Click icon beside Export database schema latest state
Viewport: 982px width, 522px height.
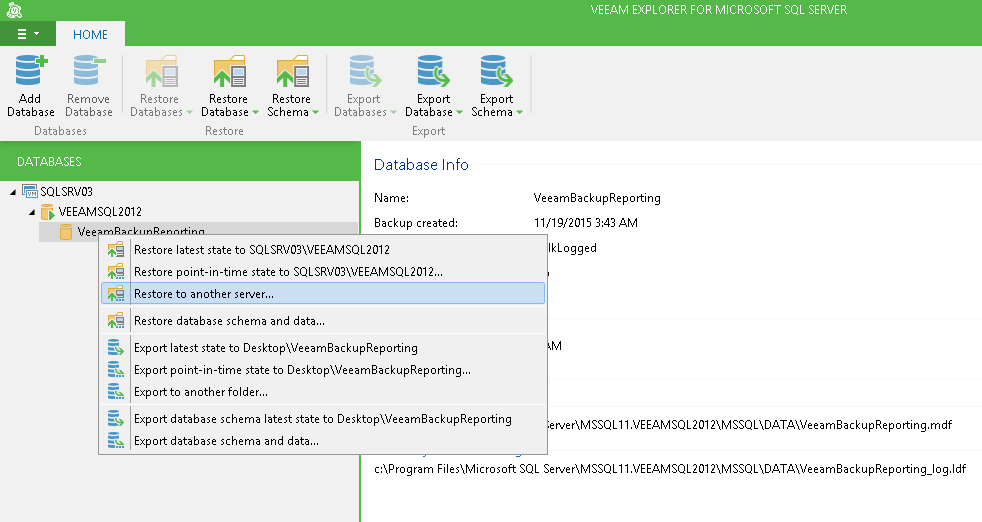click(115, 419)
